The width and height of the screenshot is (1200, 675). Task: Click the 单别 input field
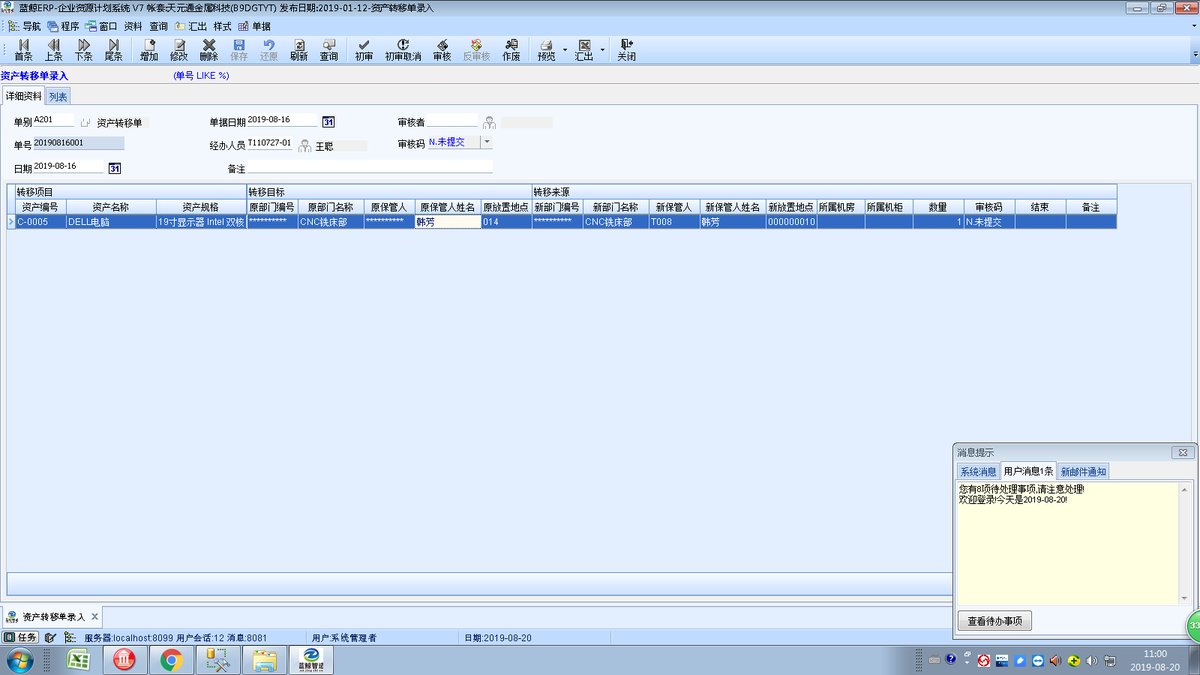54,121
